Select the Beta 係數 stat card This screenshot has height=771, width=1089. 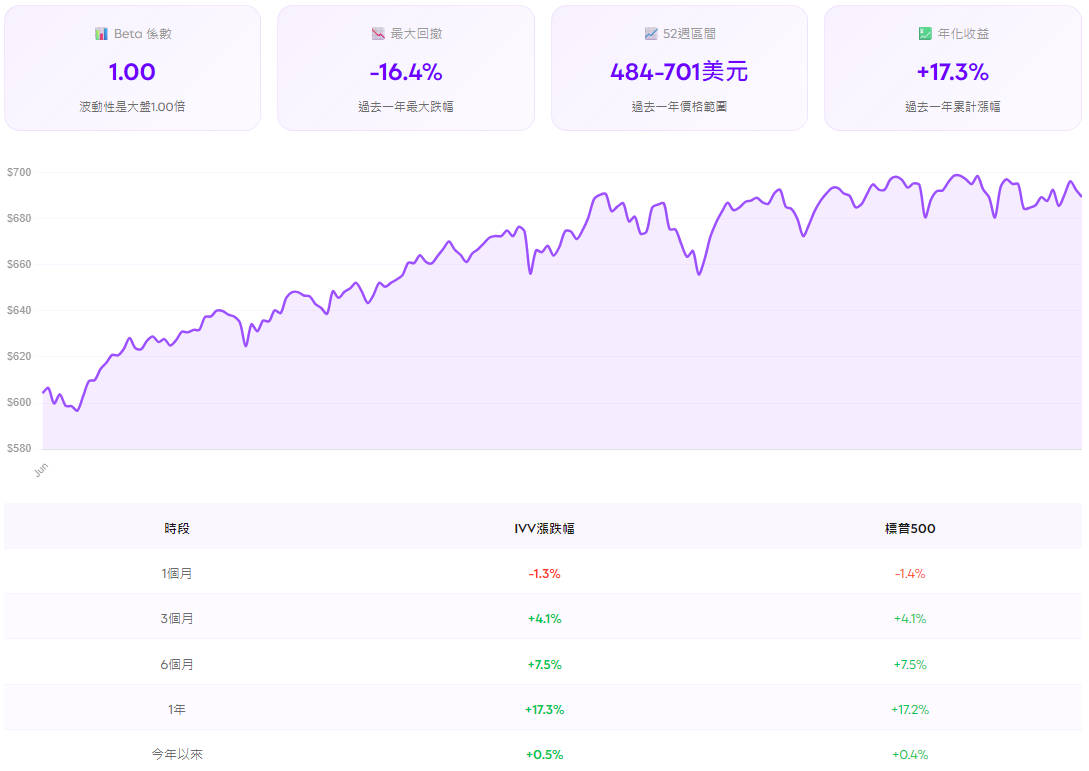133,67
